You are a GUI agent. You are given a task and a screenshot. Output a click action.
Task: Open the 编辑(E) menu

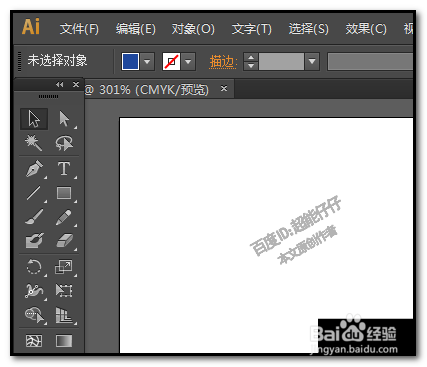point(136,29)
